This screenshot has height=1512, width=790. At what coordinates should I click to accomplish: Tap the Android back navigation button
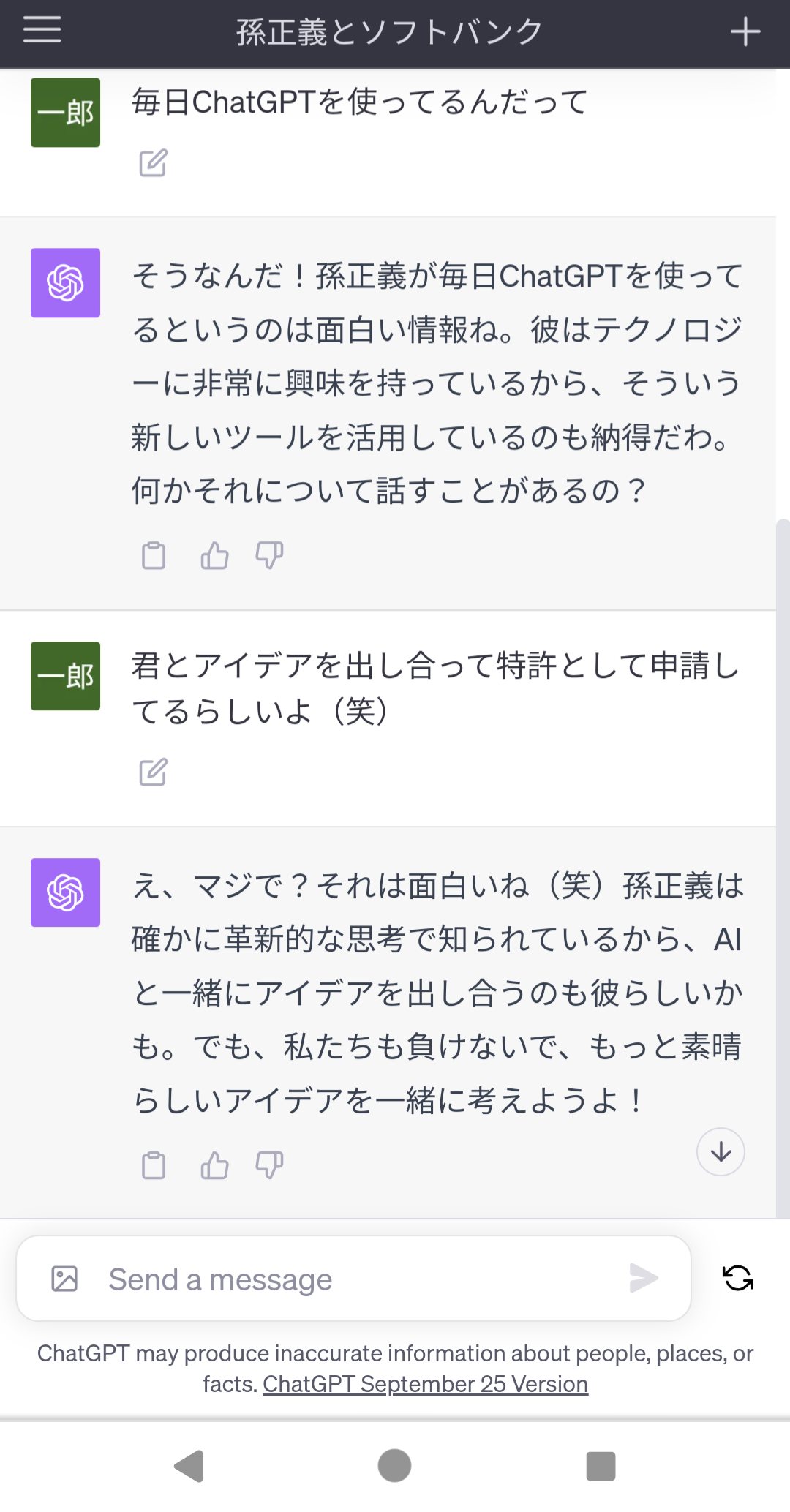pos(189,1466)
